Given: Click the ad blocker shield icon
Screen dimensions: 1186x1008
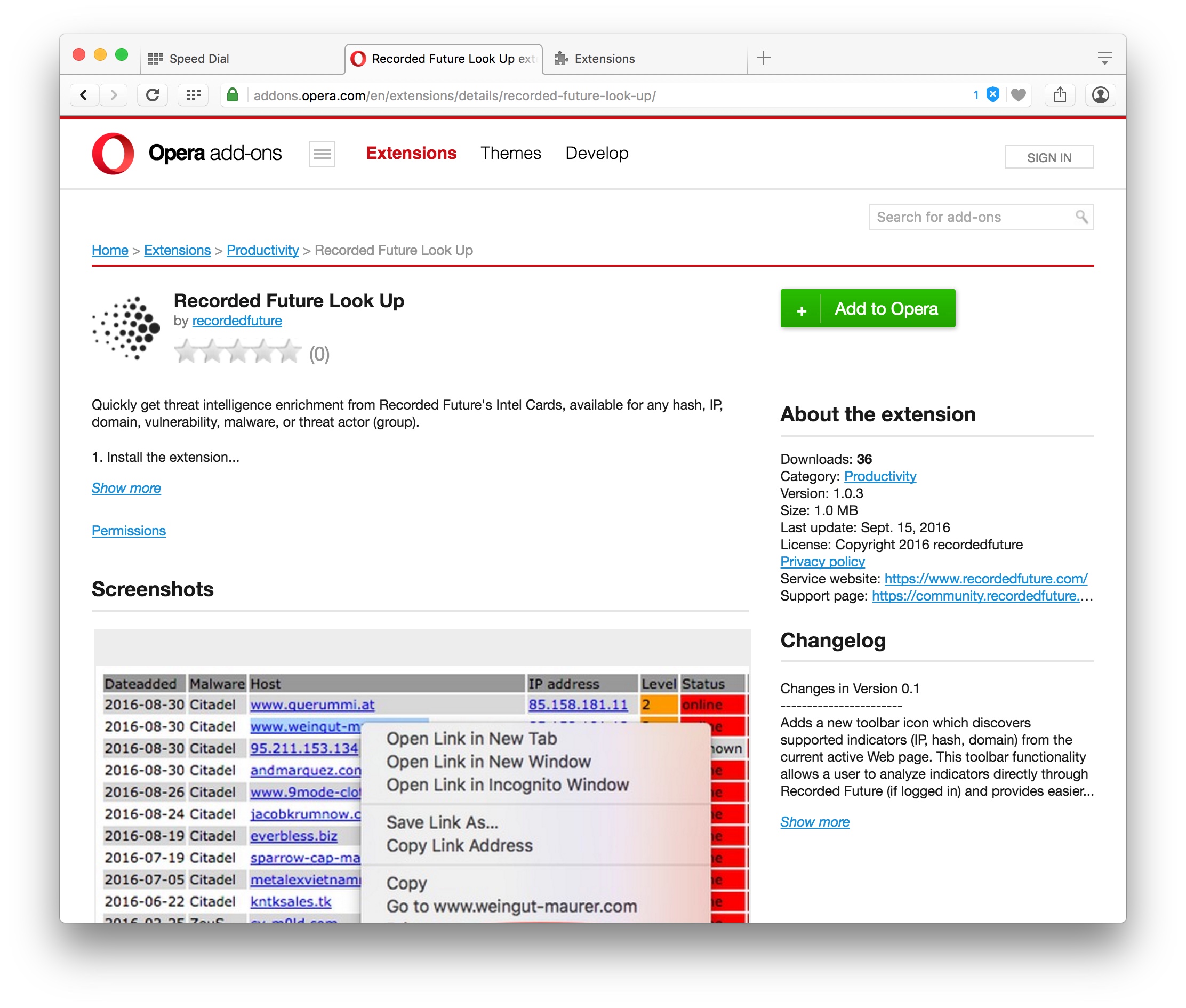Looking at the screenshot, I should [x=993, y=95].
